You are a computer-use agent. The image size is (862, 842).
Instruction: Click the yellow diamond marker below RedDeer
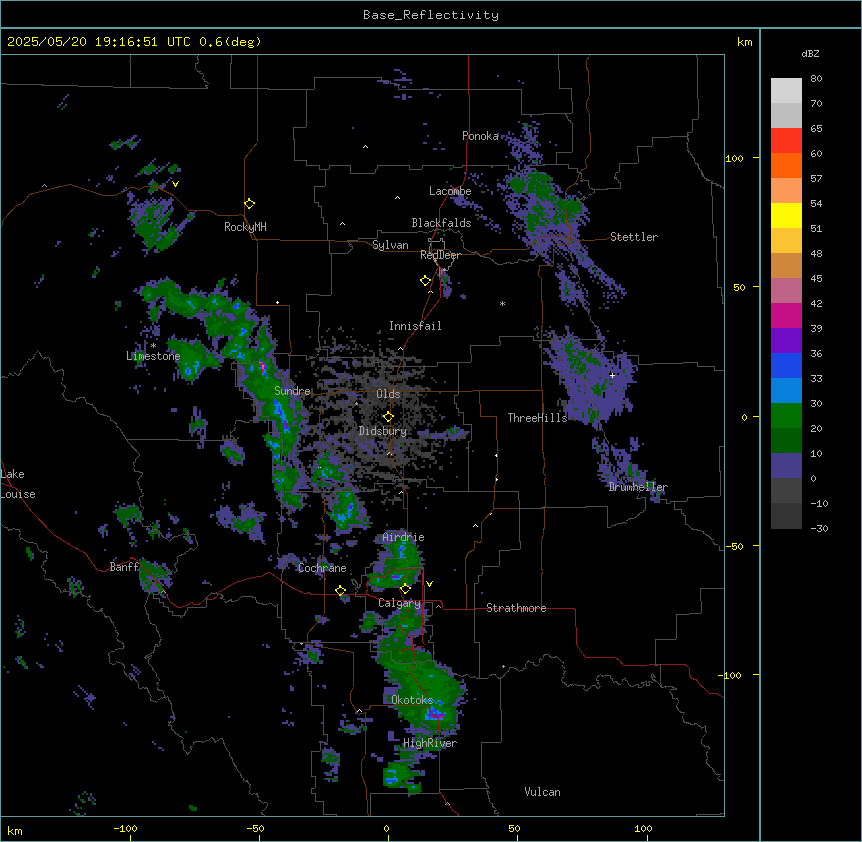(425, 281)
